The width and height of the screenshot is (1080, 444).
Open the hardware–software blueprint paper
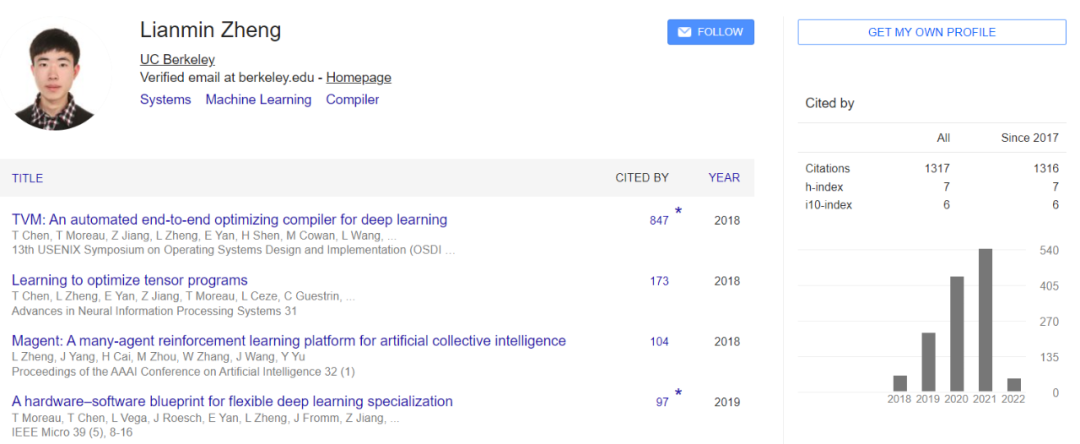coord(232,402)
